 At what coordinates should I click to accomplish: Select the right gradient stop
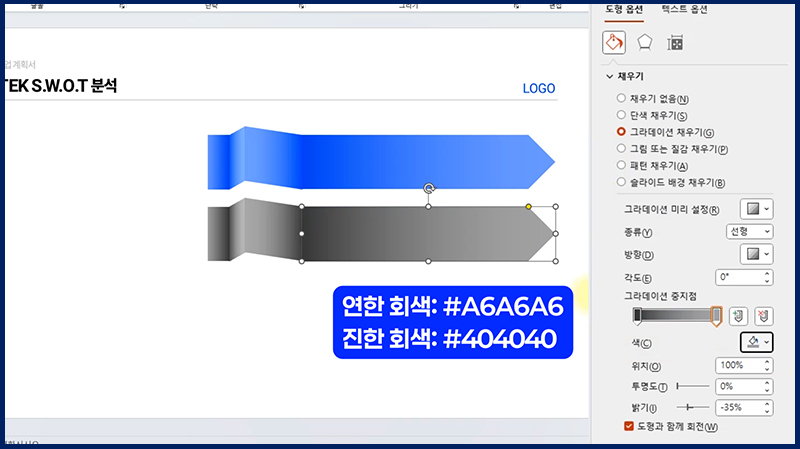tap(716, 316)
